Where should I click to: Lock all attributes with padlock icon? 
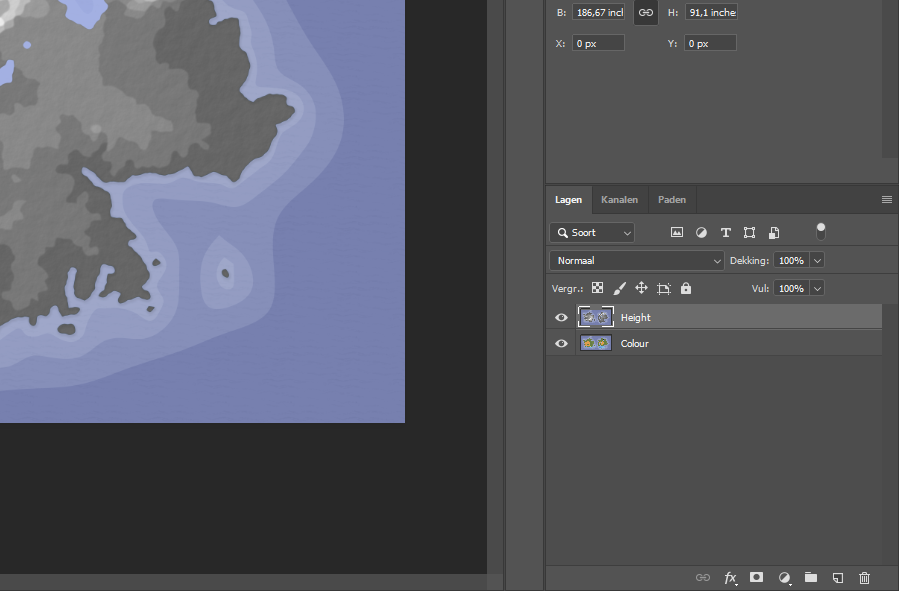coord(686,288)
